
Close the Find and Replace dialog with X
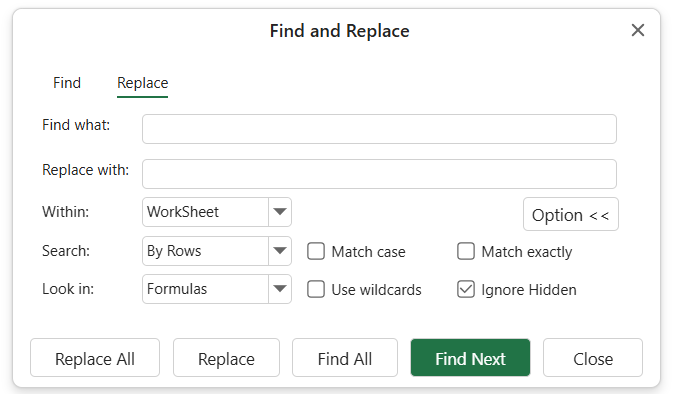point(638,30)
